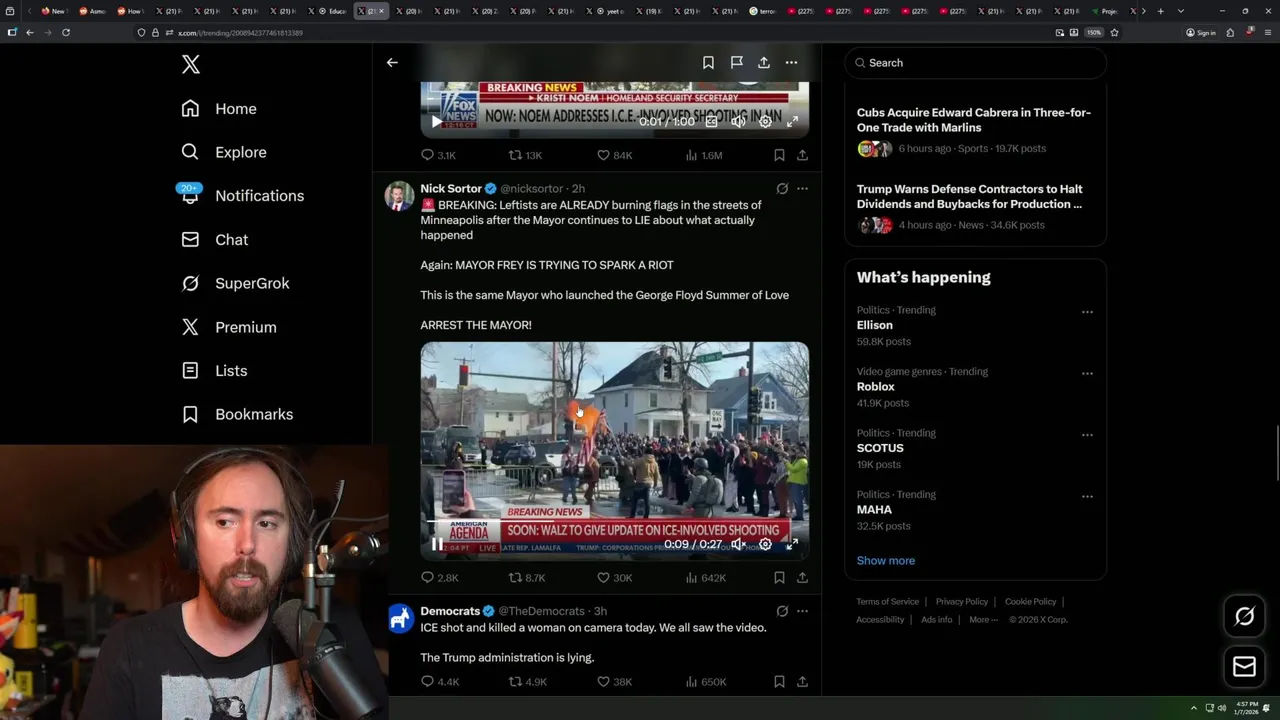Click the flag icon in header
The height and width of the screenshot is (720, 1280).
coord(736,62)
